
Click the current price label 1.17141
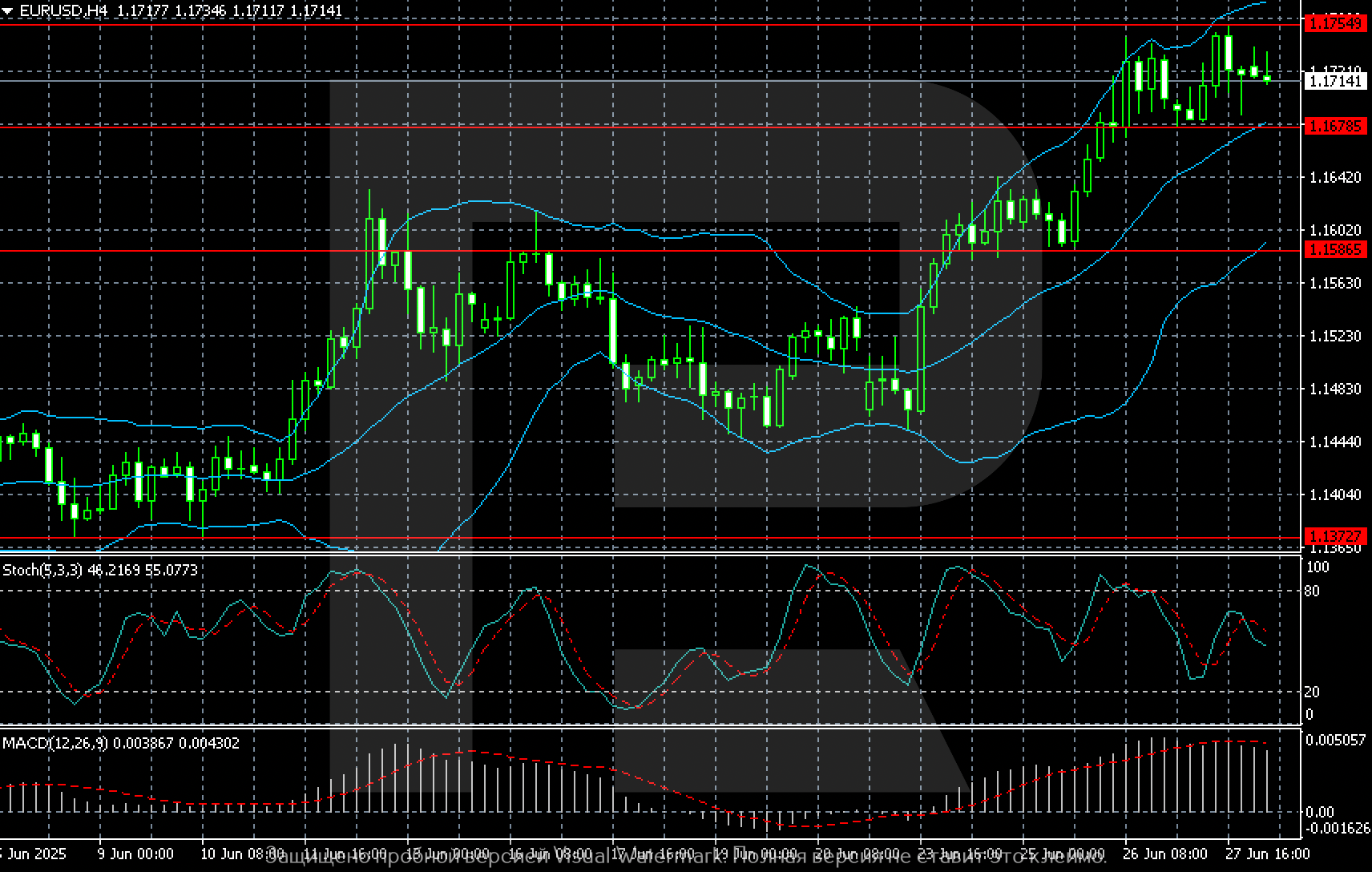point(1335,81)
